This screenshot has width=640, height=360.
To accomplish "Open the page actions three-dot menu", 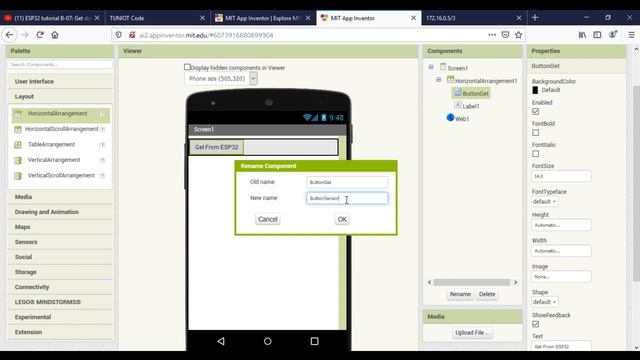I will [x=492, y=35].
